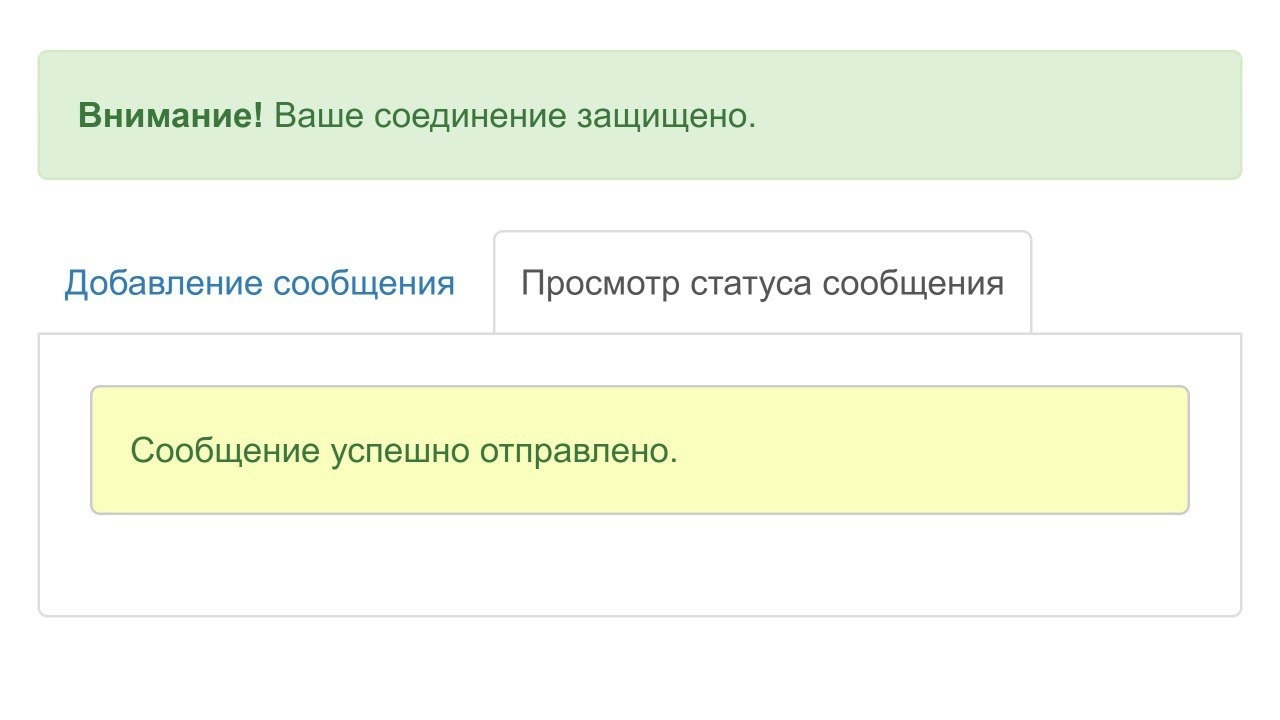
Task: Select the "Просмотр статуса сообщения" tab
Action: coord(762,283)
